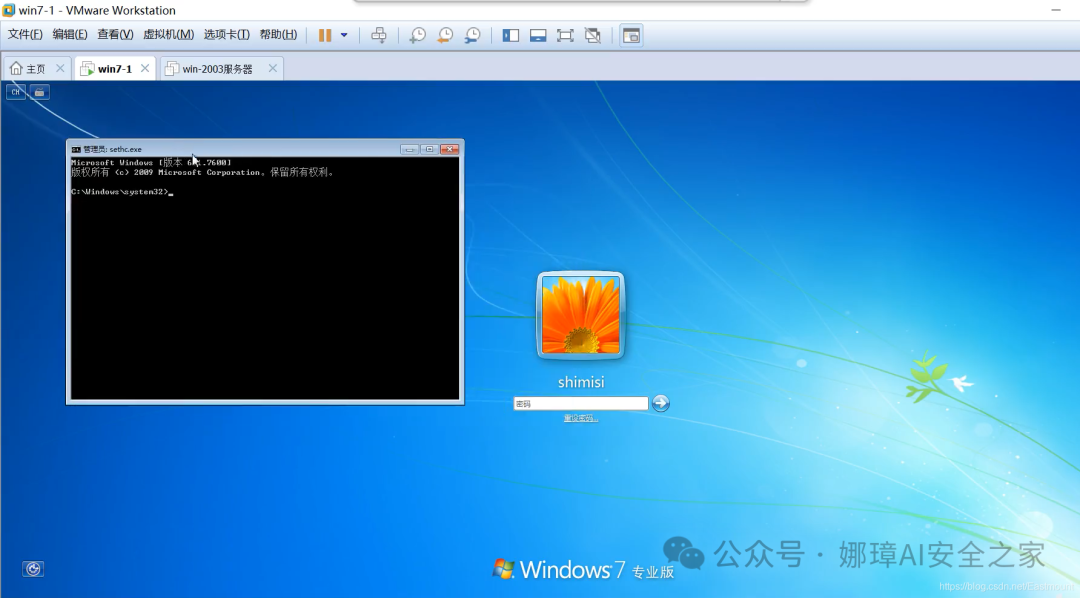Open the 虚拟机(M) menu

pyautogui.click(x=168, y=34)
